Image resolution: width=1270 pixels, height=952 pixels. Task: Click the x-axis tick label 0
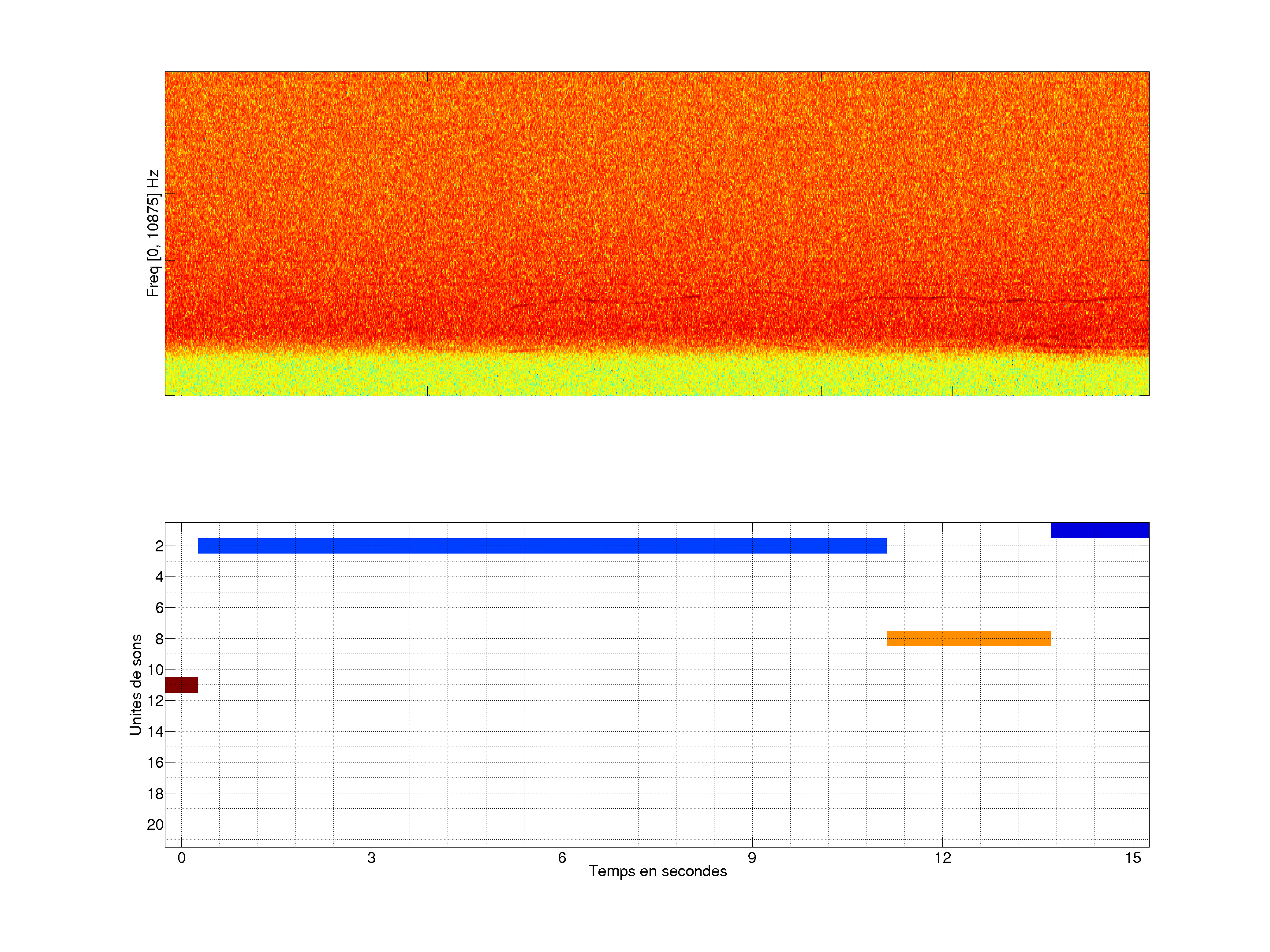[181, 858]
